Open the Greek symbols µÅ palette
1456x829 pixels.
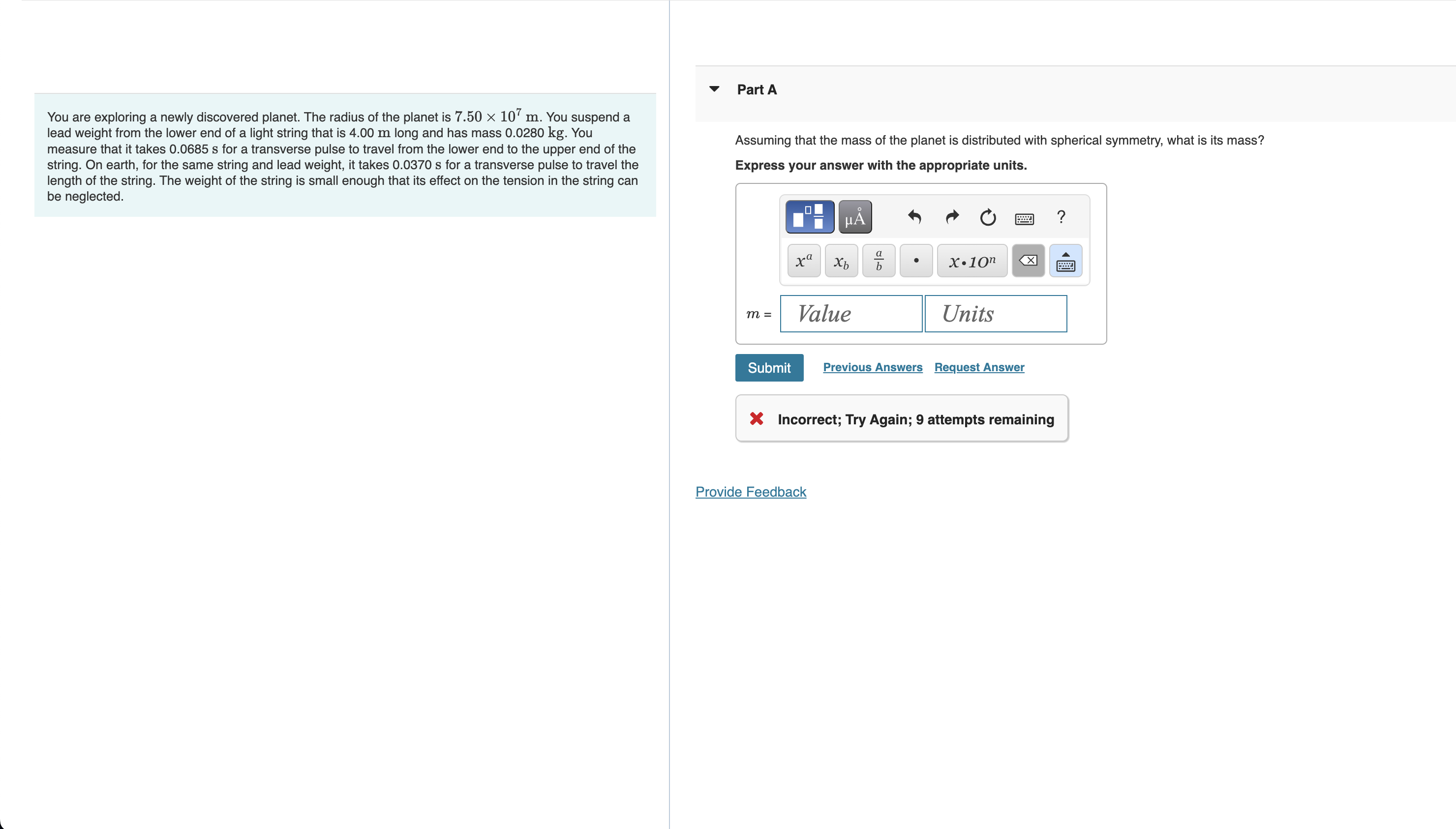(x=855, y=217)
